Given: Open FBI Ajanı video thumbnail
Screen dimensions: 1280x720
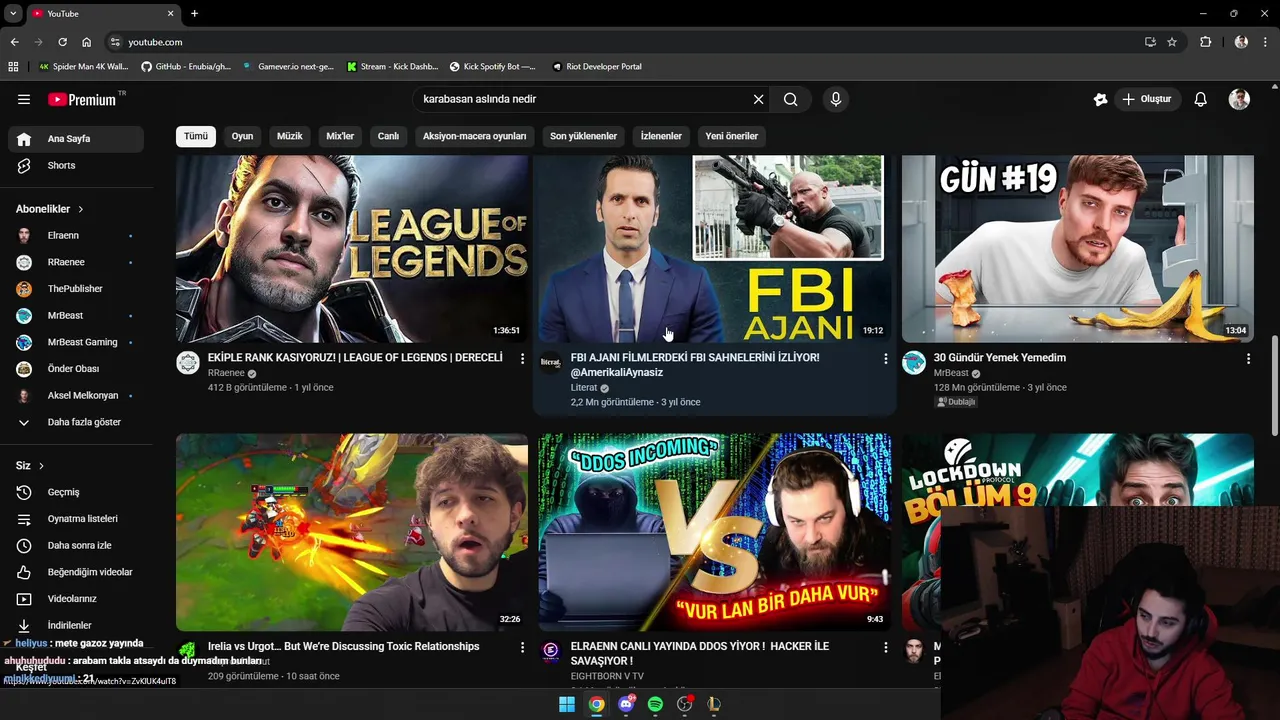Looking at the screenshot, I should (x=714, y=249).
